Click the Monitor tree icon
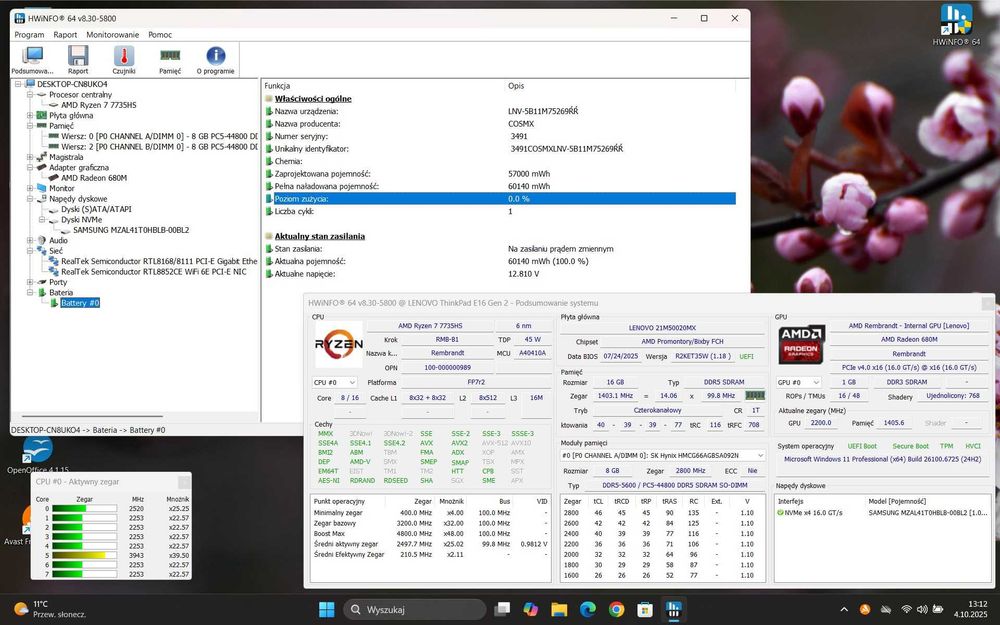This screenshot has height=625, width=1000. coord(41,188)
